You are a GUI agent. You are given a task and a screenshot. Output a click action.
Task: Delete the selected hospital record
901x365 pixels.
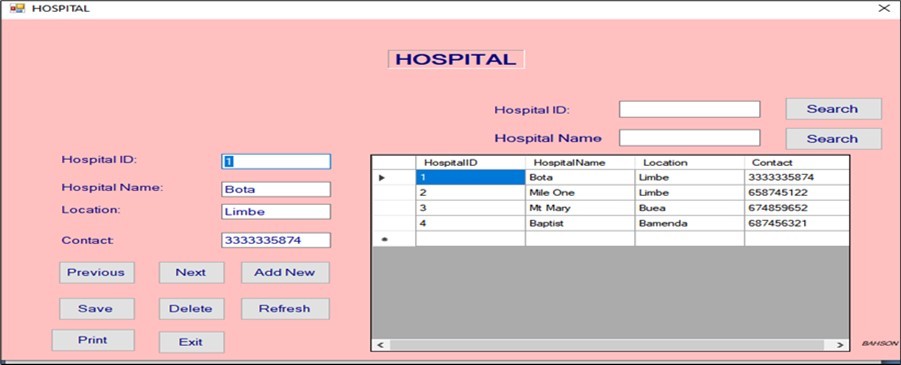coord(191,309)
